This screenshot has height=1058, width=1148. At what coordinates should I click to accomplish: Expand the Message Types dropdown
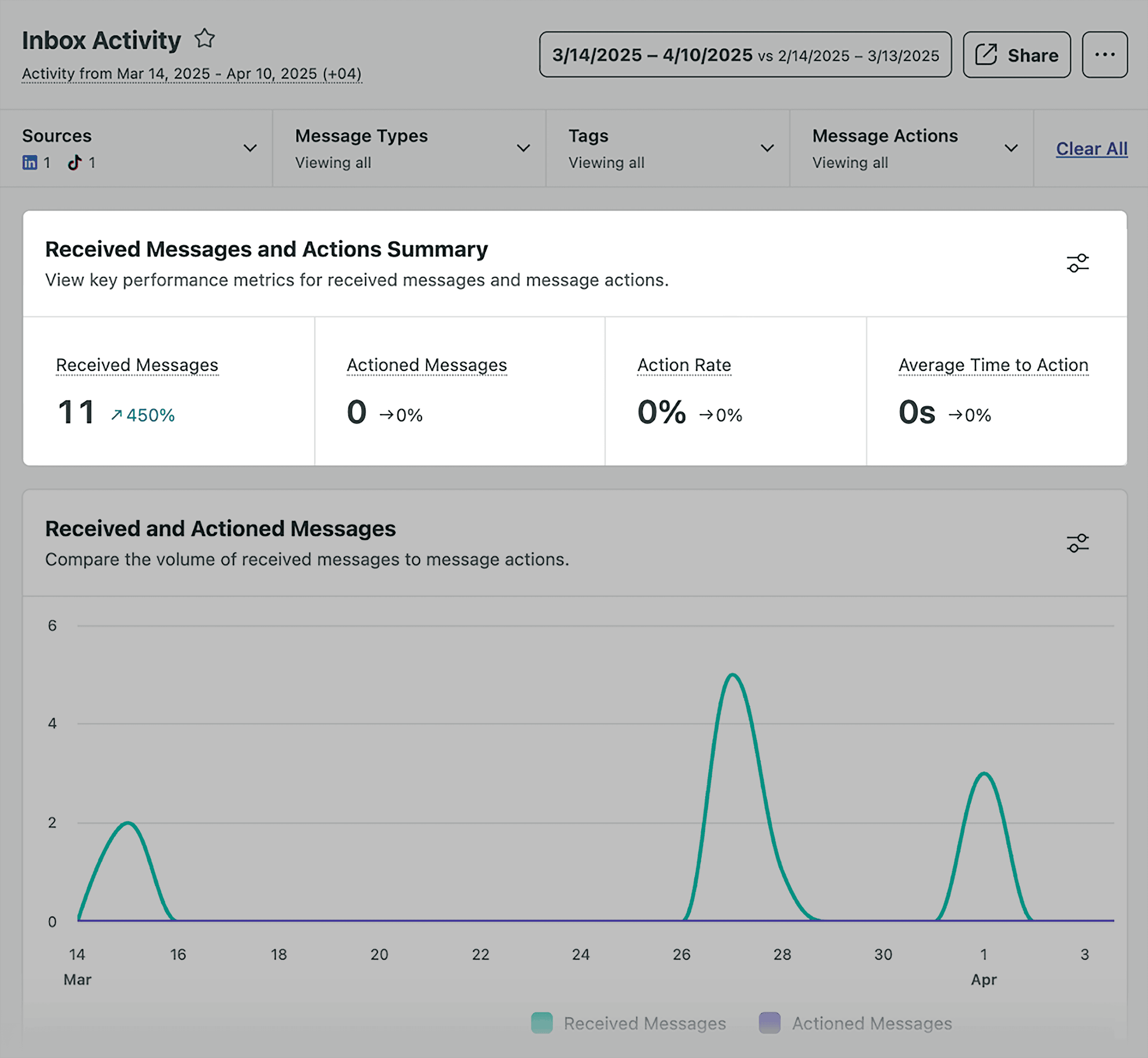pyautogui.click(x=523, y=148)
